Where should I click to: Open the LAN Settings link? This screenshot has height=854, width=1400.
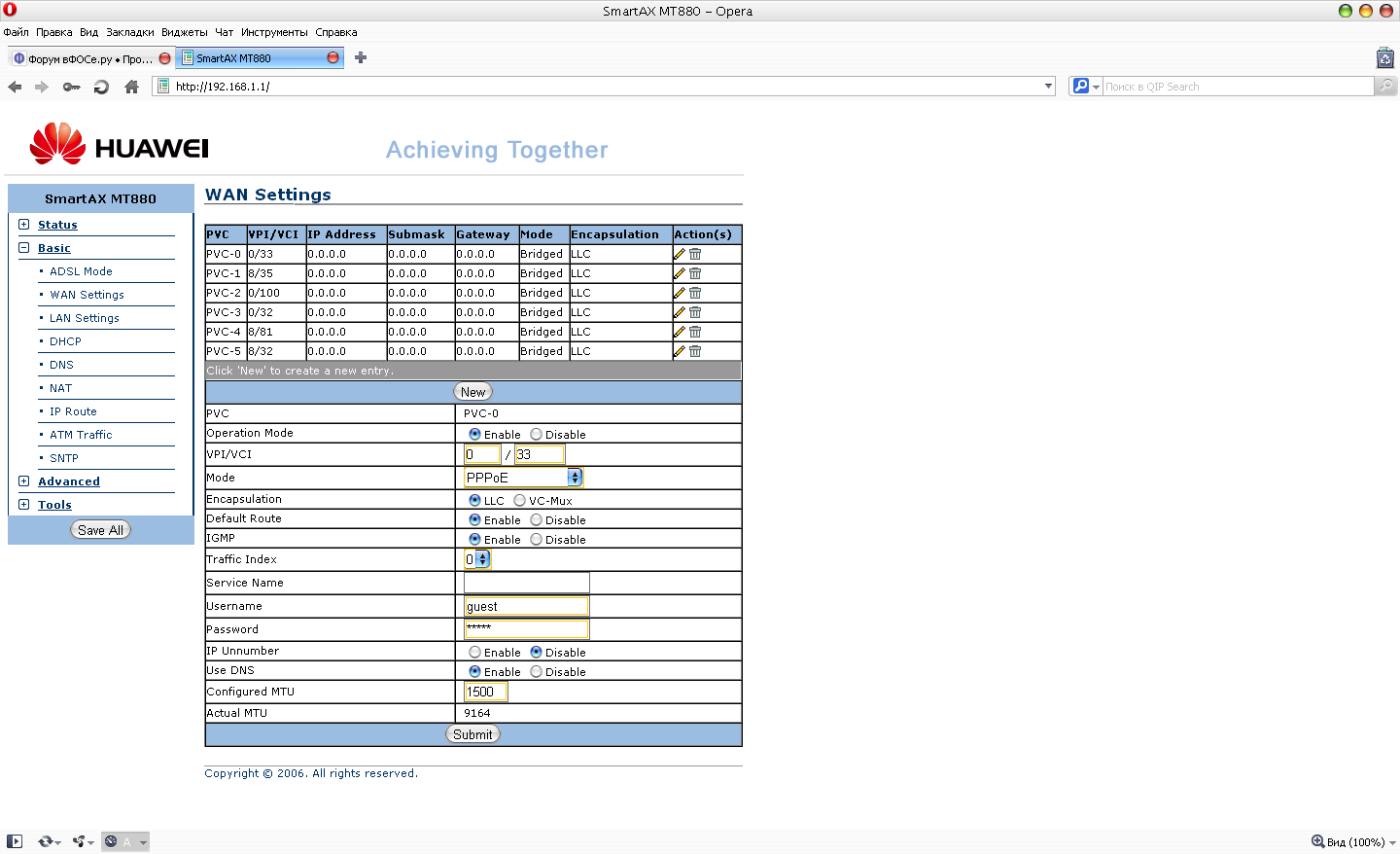click(85, 318)
